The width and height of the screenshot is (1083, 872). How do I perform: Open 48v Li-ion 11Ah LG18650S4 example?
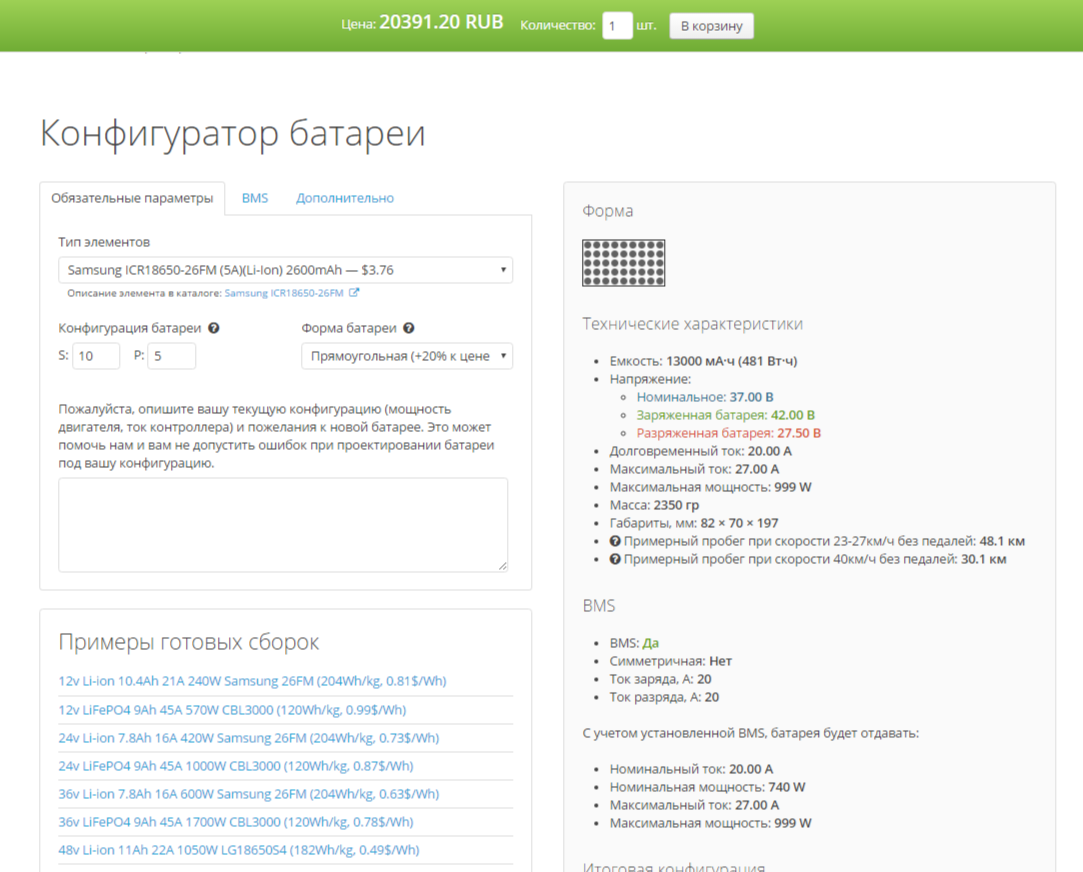pyautogui.click(x=238, y=850)
